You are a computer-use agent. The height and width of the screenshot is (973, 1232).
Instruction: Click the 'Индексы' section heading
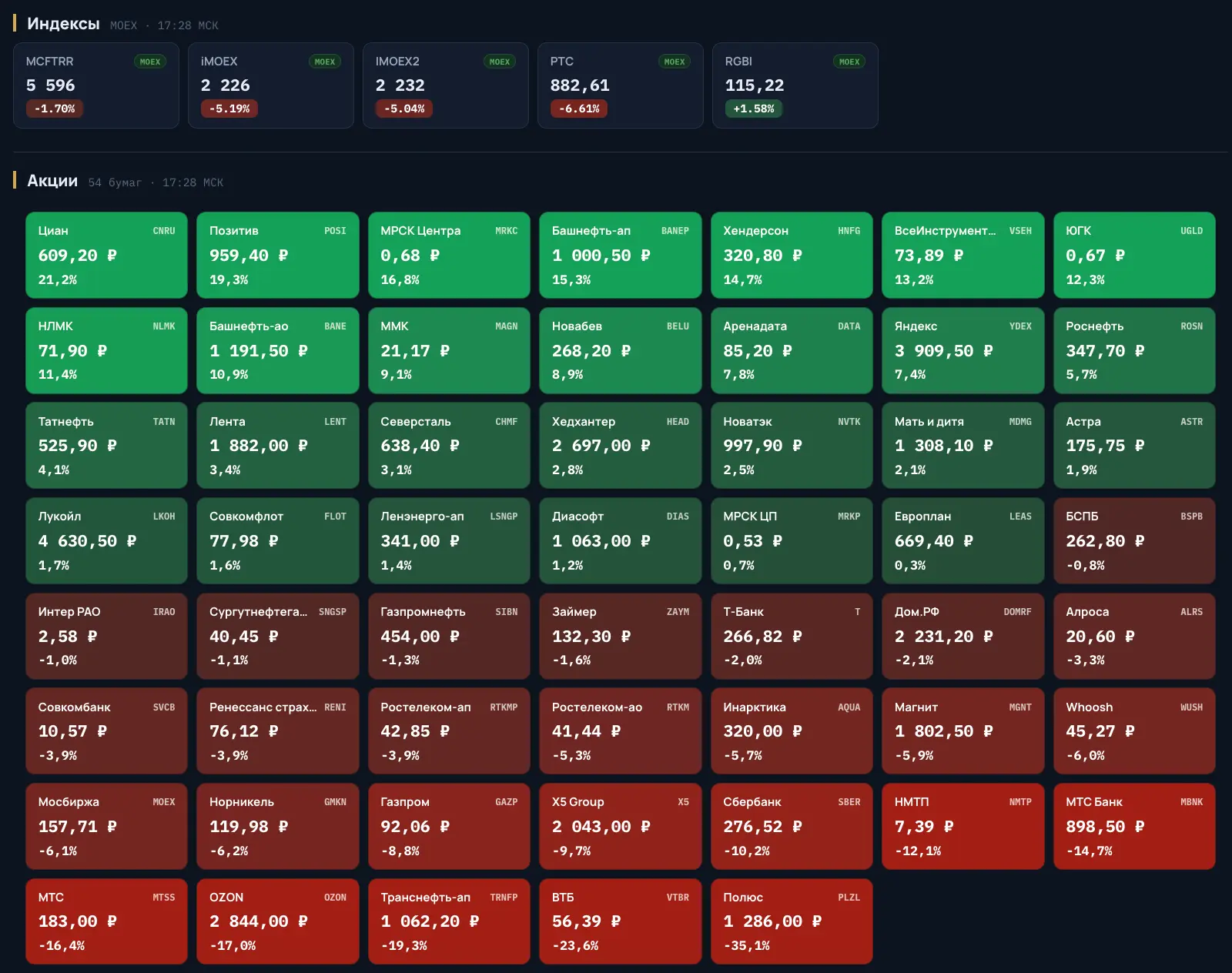click(63, 24)
